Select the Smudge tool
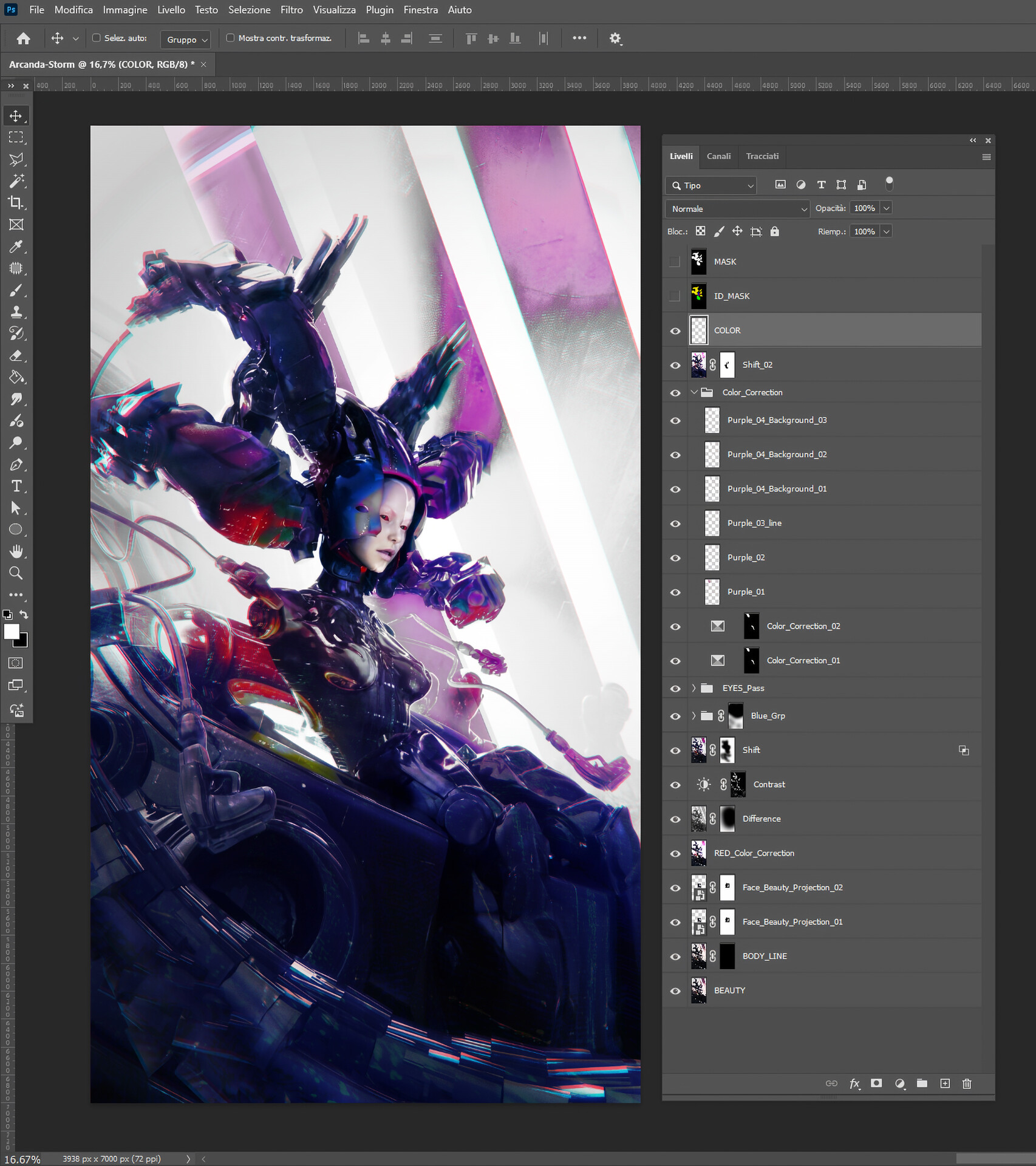 [x=16, y=399]
